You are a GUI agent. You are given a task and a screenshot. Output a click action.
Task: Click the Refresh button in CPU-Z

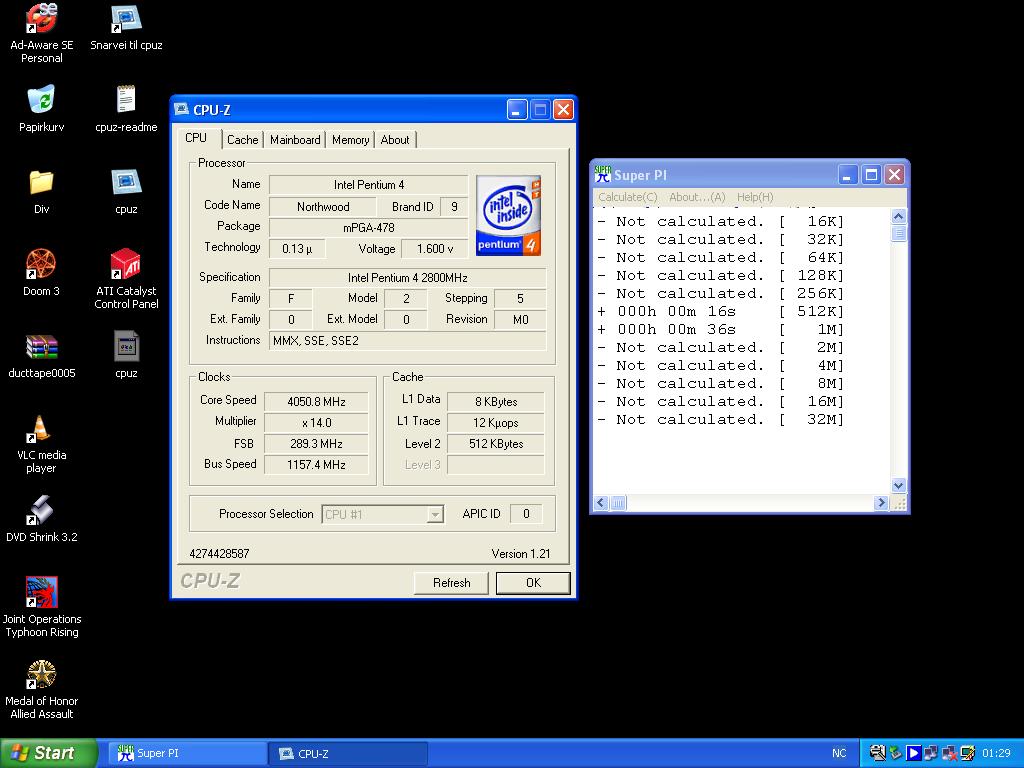[451, 583]
